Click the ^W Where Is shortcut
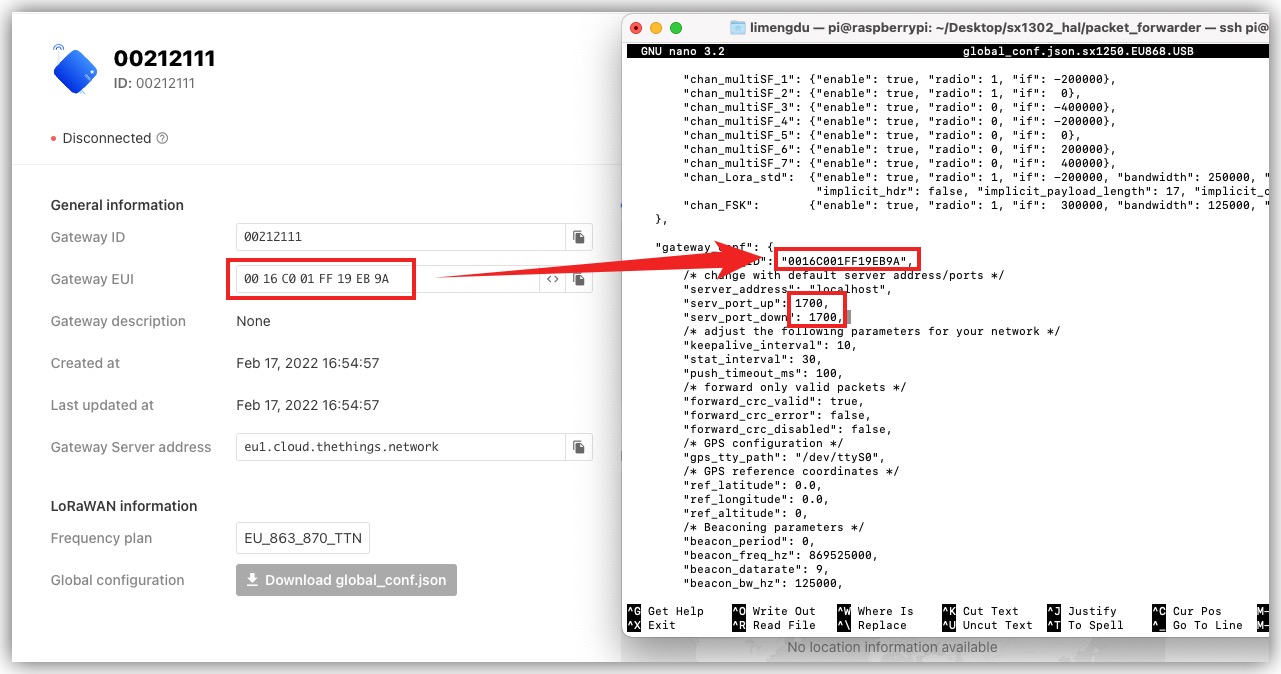The height and width of the screenshot is (674, 1281). (875, 611)
